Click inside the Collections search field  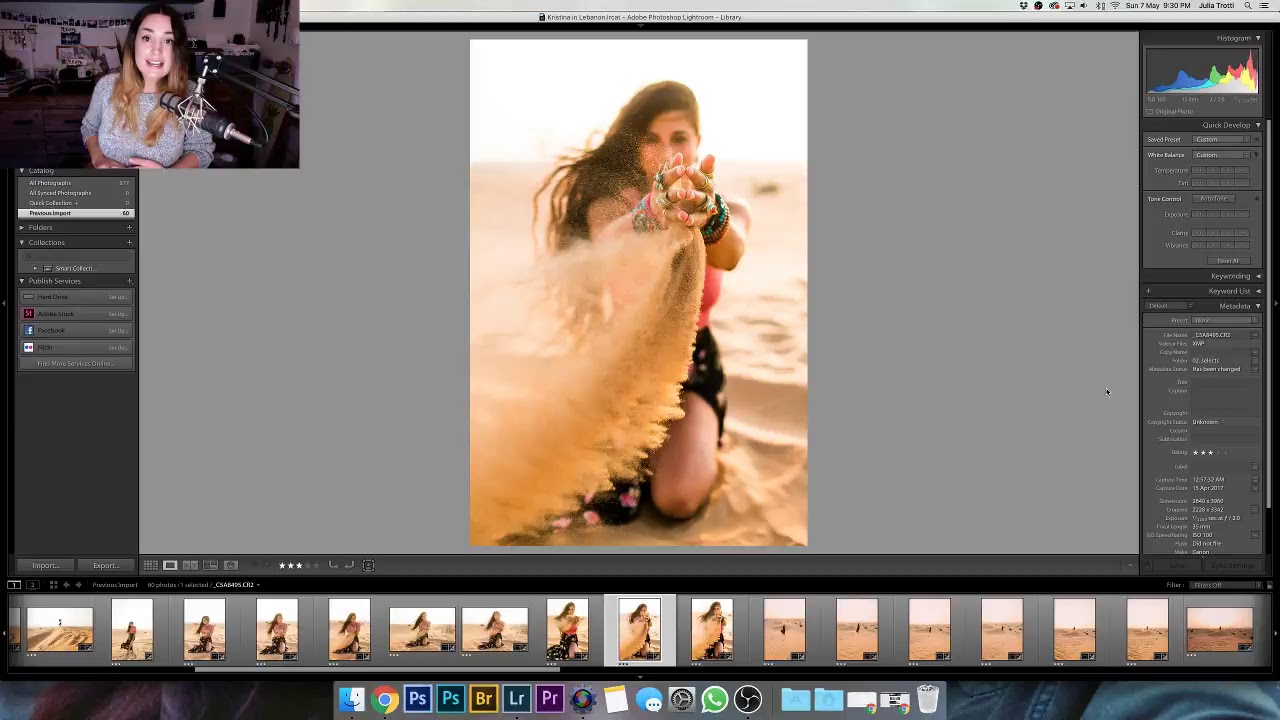(76, 257)
